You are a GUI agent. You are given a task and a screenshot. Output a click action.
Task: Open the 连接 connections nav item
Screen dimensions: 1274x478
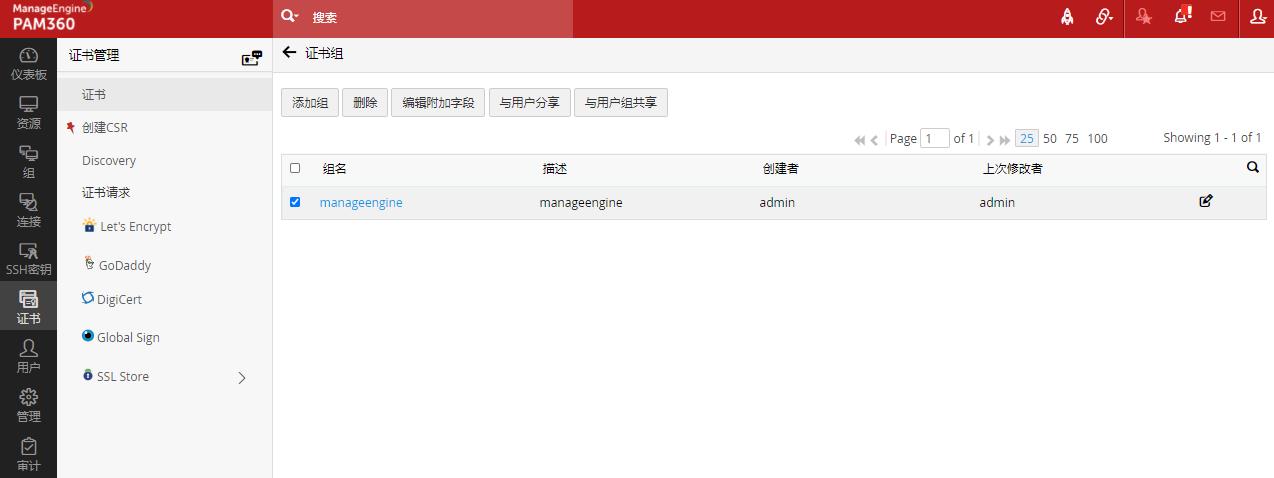28,211
